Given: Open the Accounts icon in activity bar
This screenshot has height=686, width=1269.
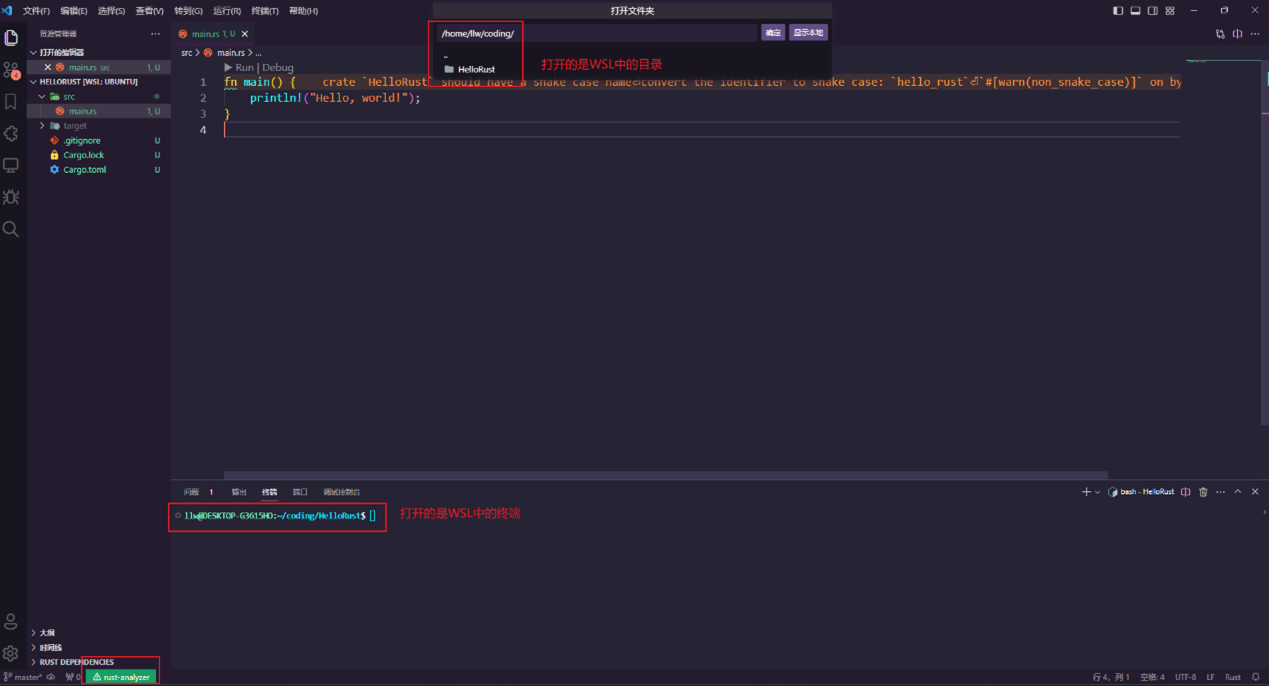Looking at the screenshot, I should 11,621.
